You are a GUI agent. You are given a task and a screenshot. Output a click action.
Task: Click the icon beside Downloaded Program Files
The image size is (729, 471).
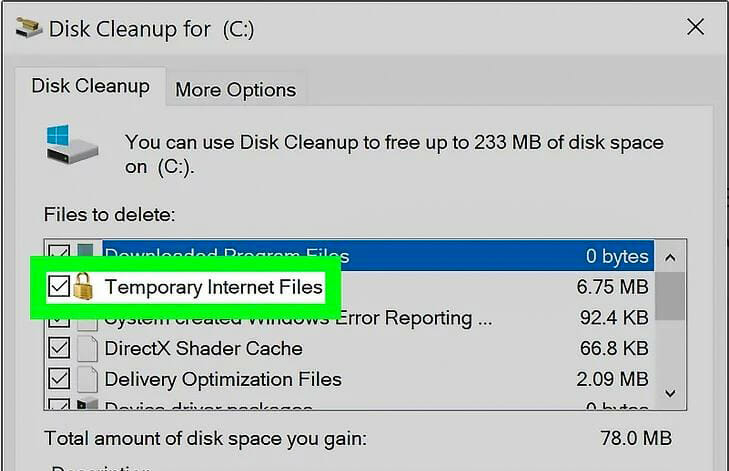[x=86, y=250]
